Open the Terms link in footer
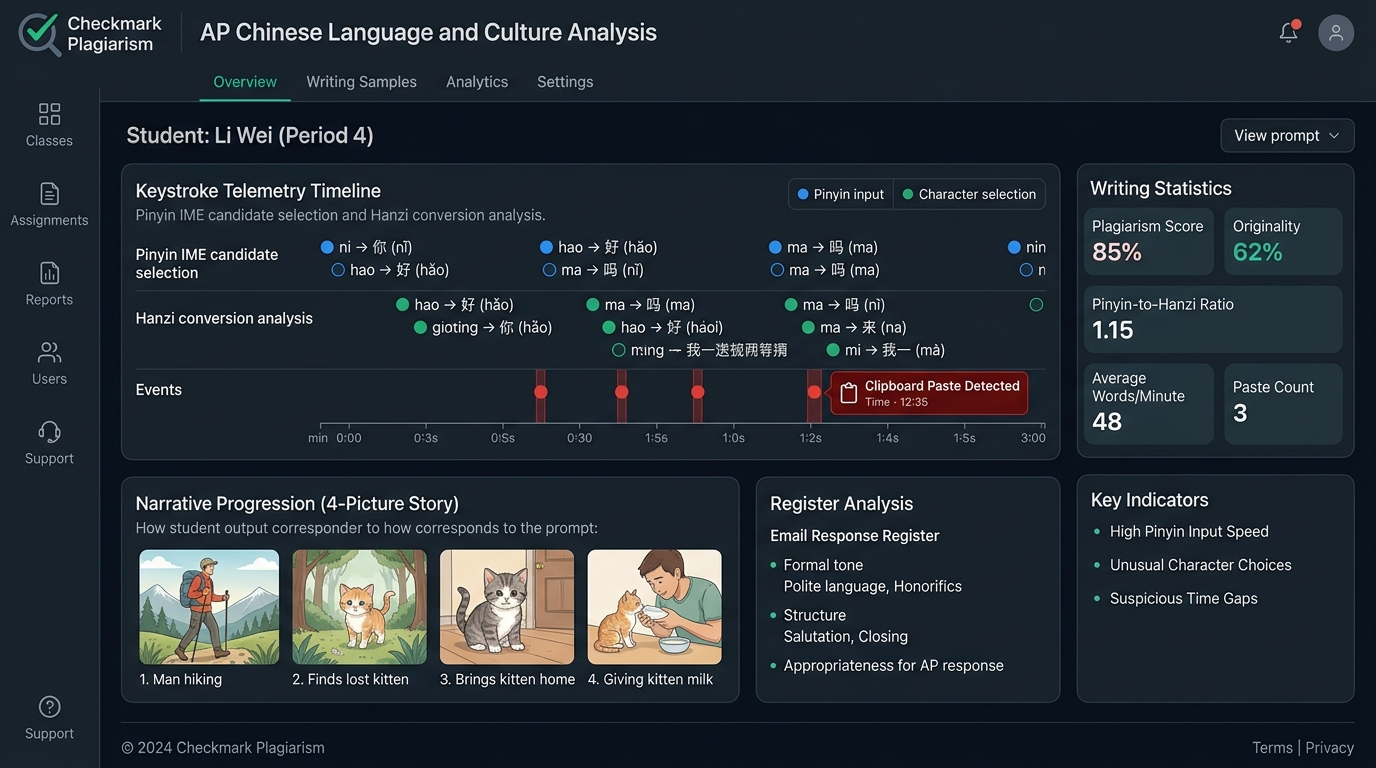1376x768 pixels. [1272, 748]
